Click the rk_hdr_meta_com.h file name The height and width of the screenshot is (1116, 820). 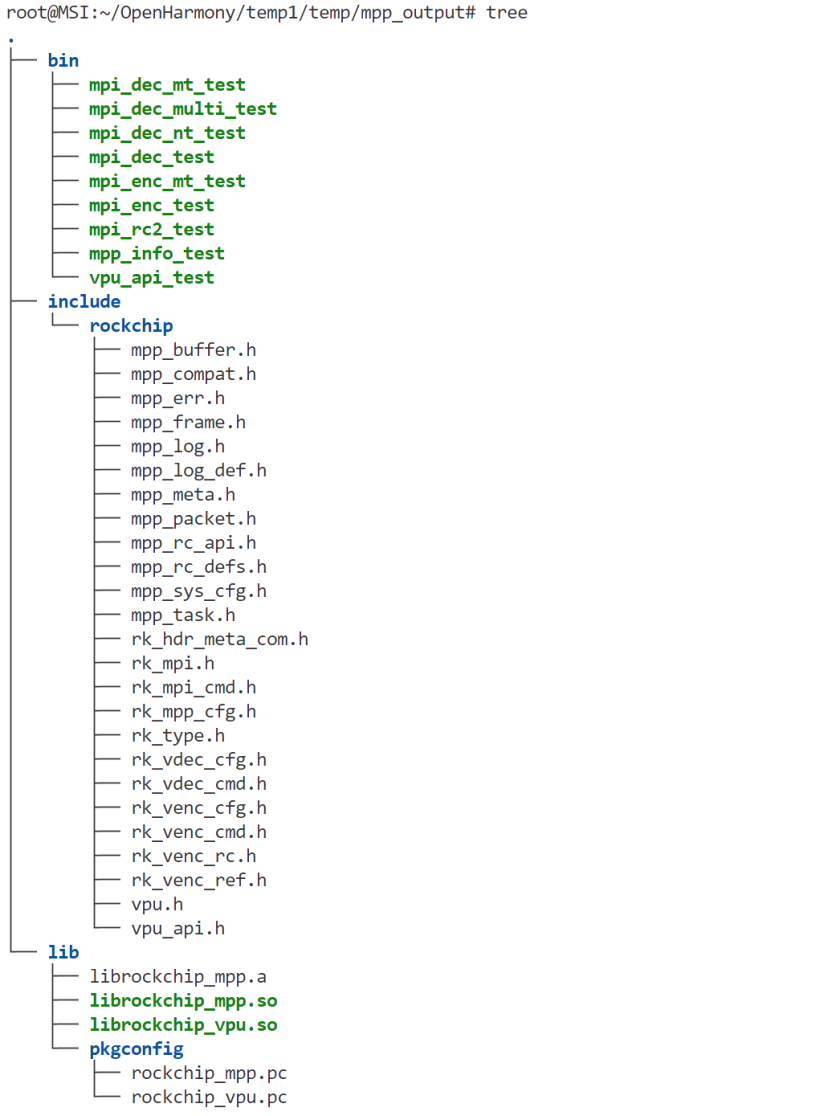coord(219,639)
